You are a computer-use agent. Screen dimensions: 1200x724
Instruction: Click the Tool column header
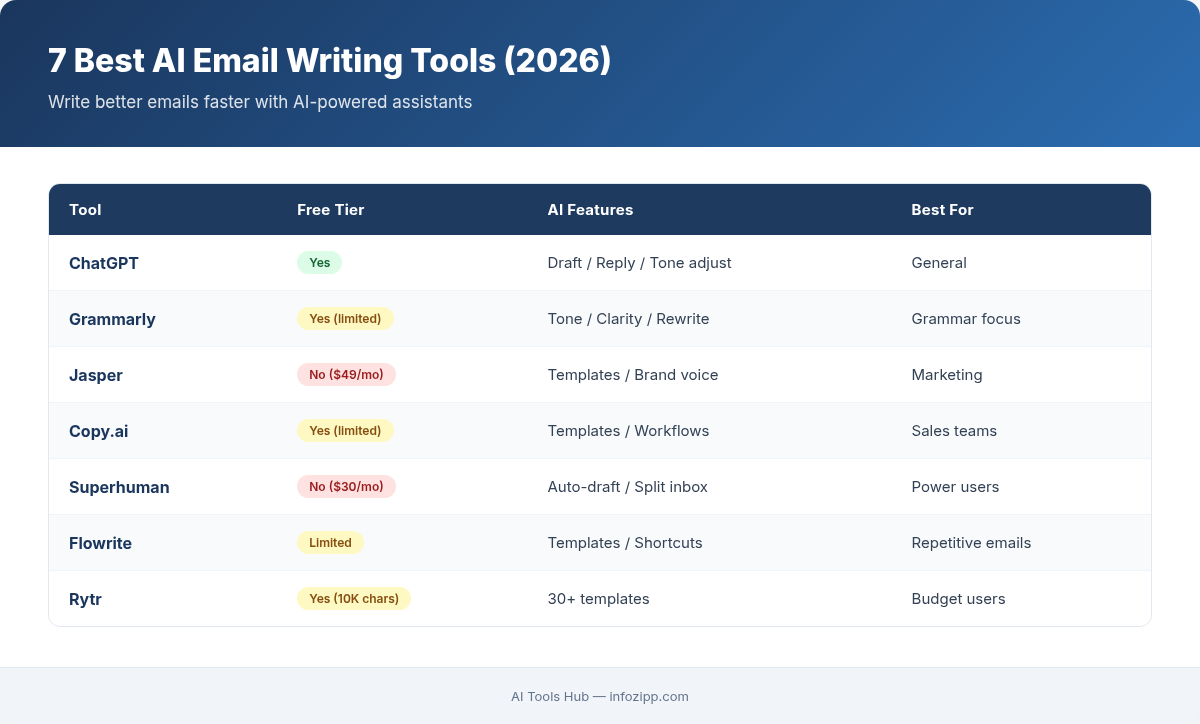(85, 210)
